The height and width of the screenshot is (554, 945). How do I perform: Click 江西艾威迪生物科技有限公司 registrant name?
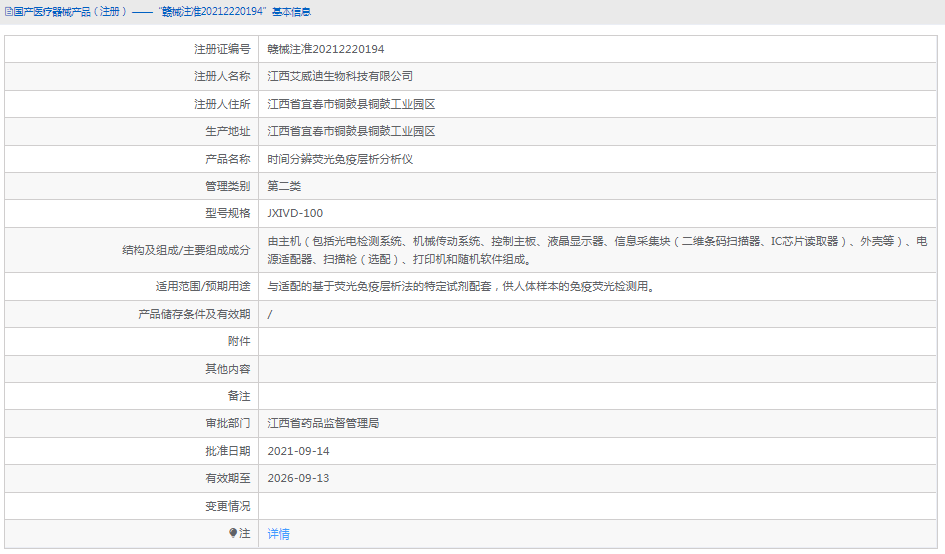point(340,77)
